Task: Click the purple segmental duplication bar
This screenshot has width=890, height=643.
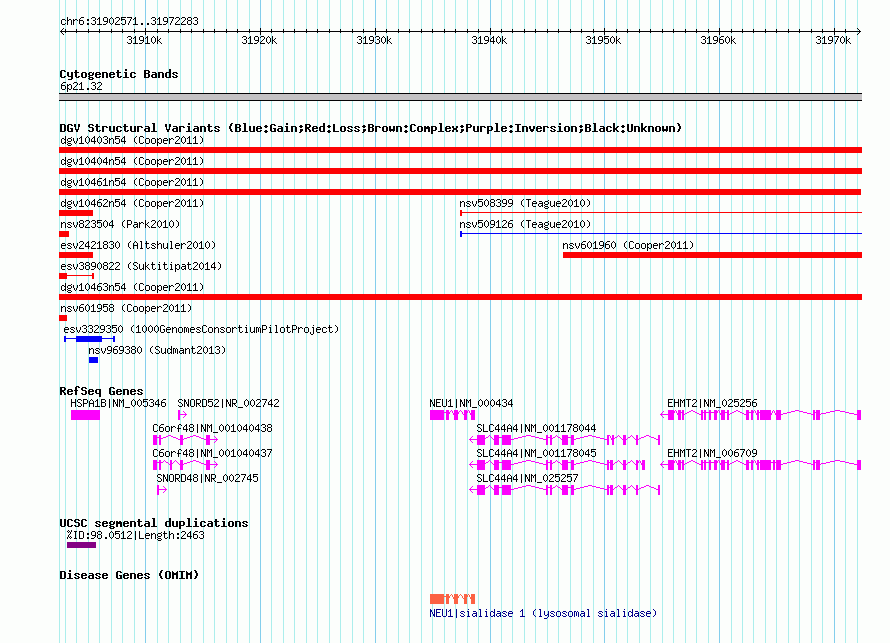Action: click(x=81, y=545)
